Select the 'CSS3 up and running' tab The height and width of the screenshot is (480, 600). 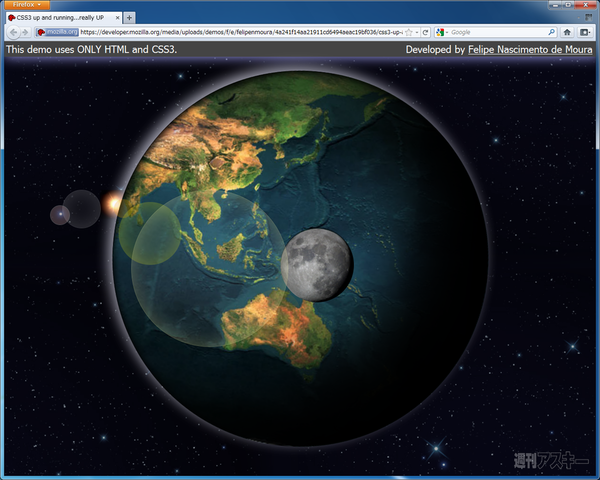point(64,18)
